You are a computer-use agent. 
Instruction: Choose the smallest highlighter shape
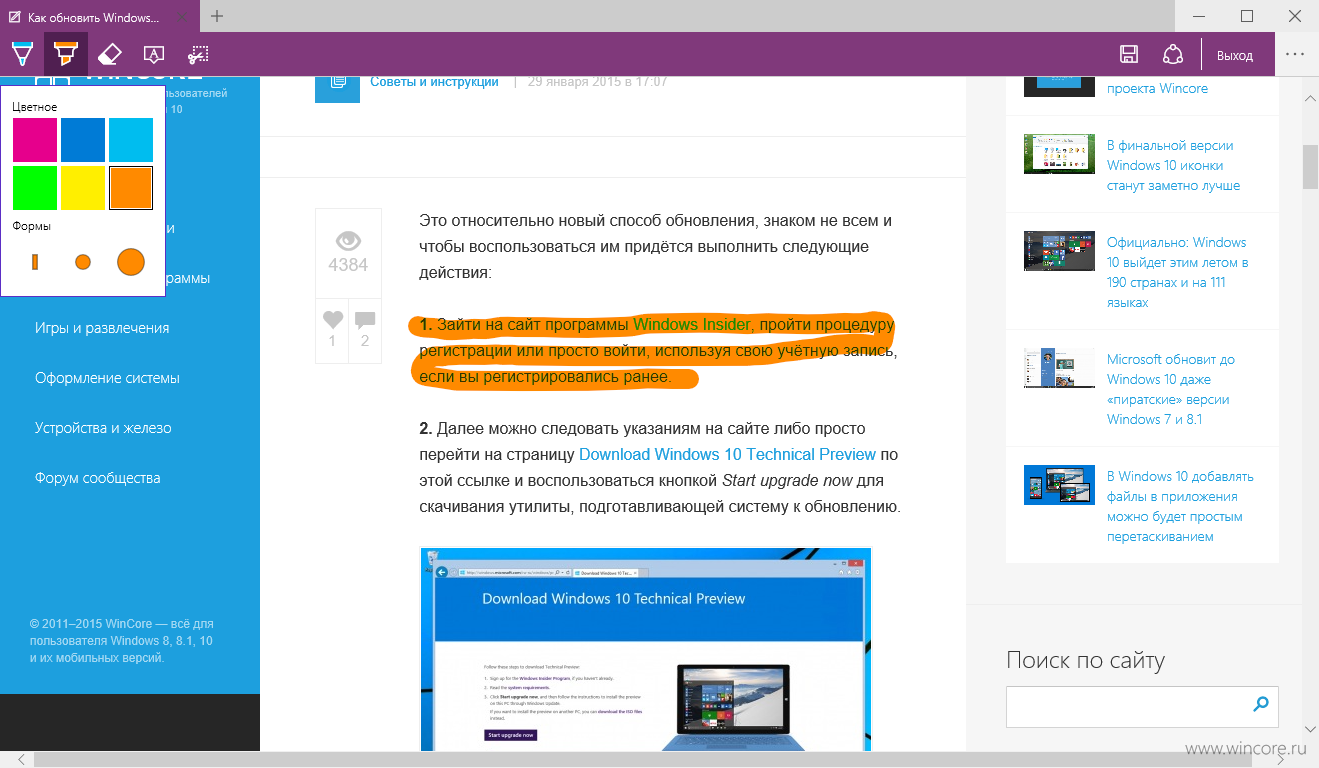[x=35, y=262]
